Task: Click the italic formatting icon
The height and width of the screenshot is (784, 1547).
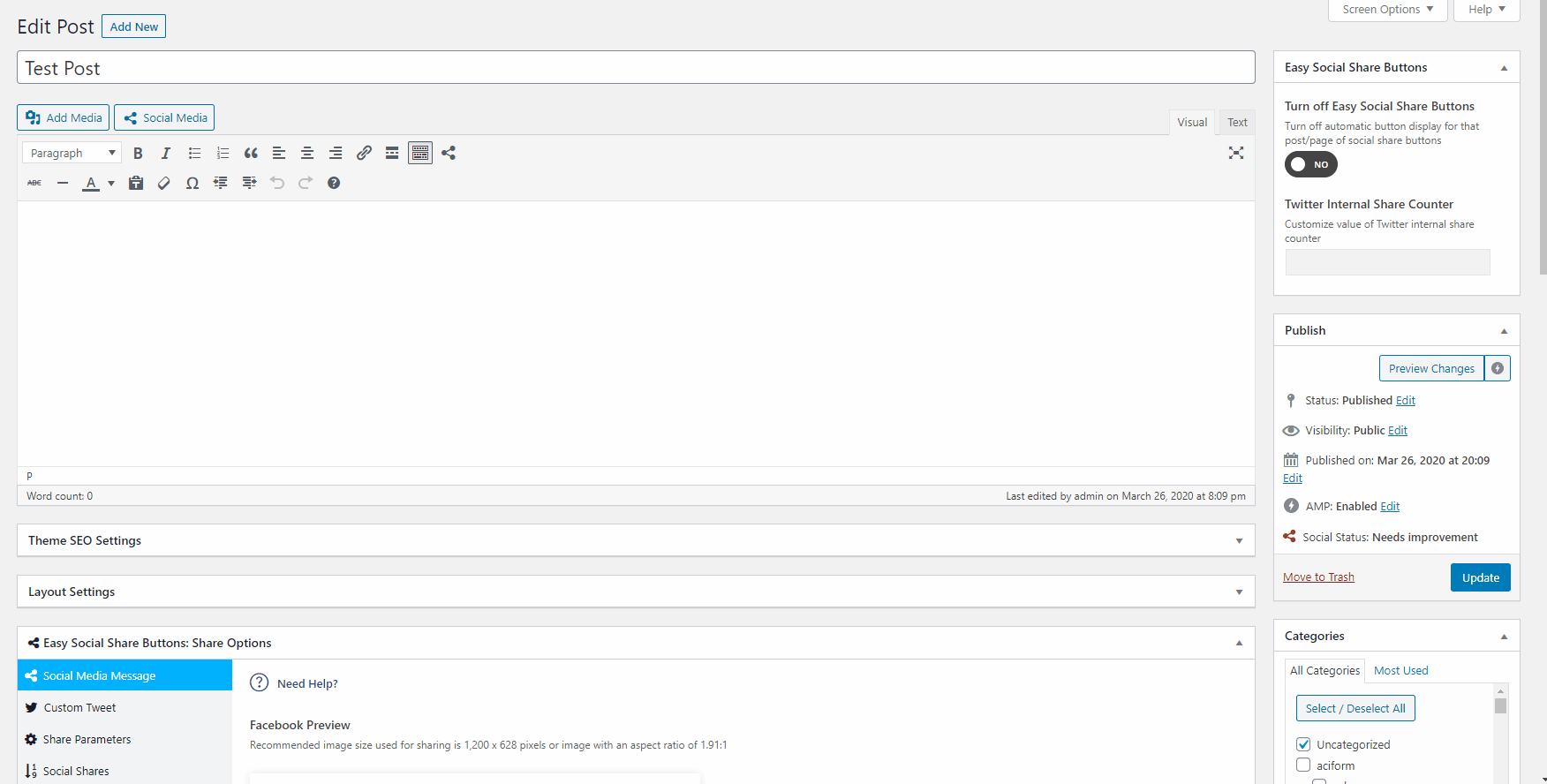Action: [x=166, y=154]
